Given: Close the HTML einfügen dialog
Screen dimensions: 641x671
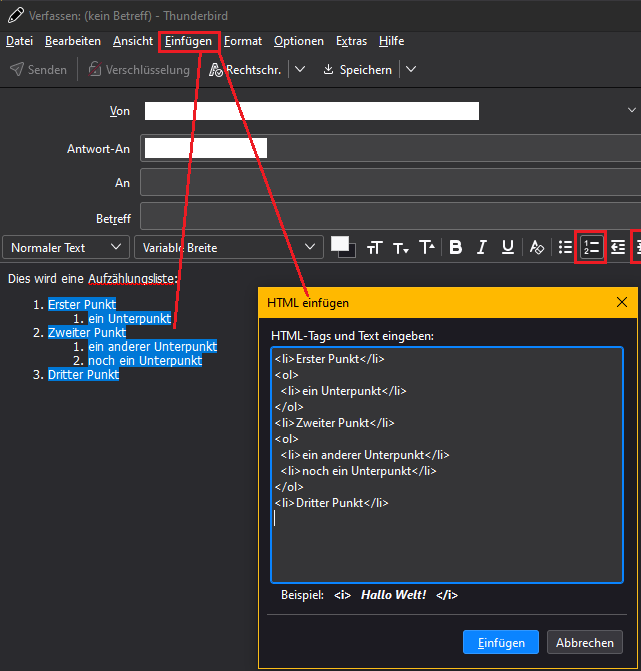Looking at the screenshot, I should click(622, 302).
